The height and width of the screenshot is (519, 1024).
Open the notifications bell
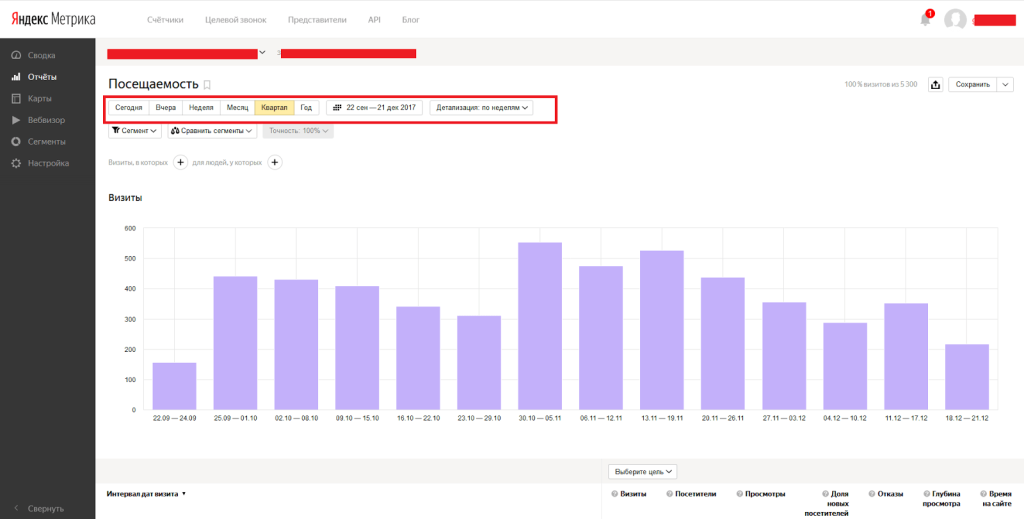[925, 19]
